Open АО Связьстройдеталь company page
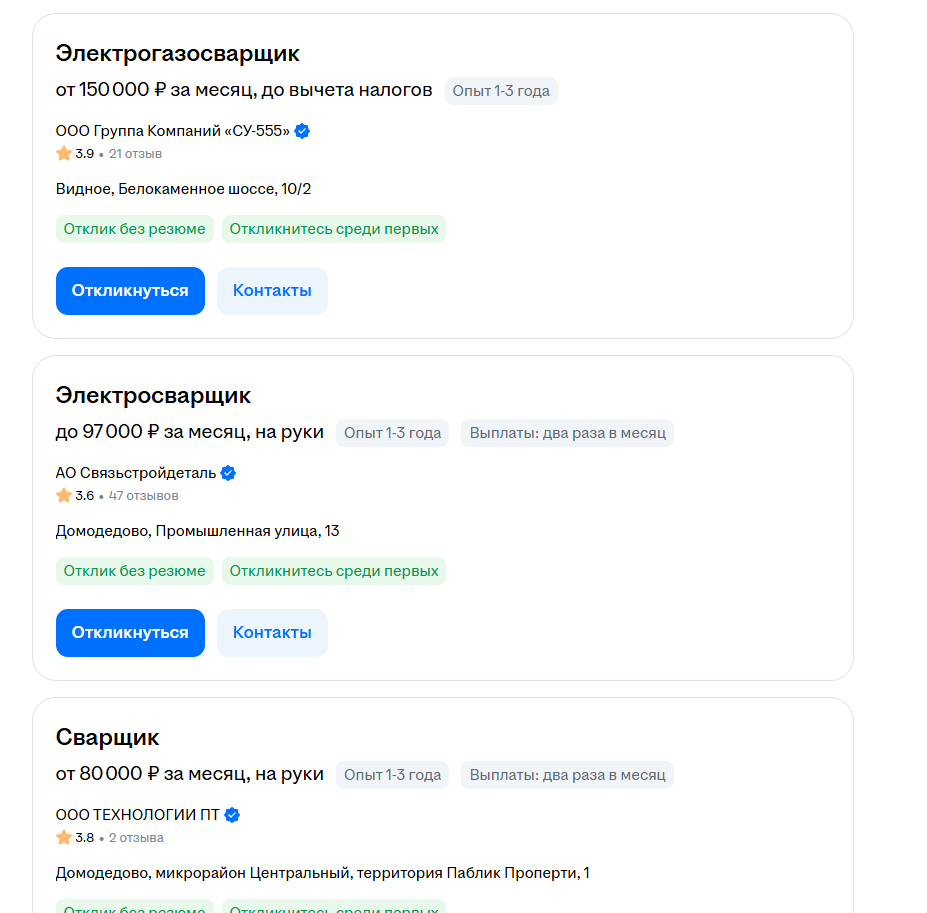Screen dimensions: 927x913 tap(135, 473)
